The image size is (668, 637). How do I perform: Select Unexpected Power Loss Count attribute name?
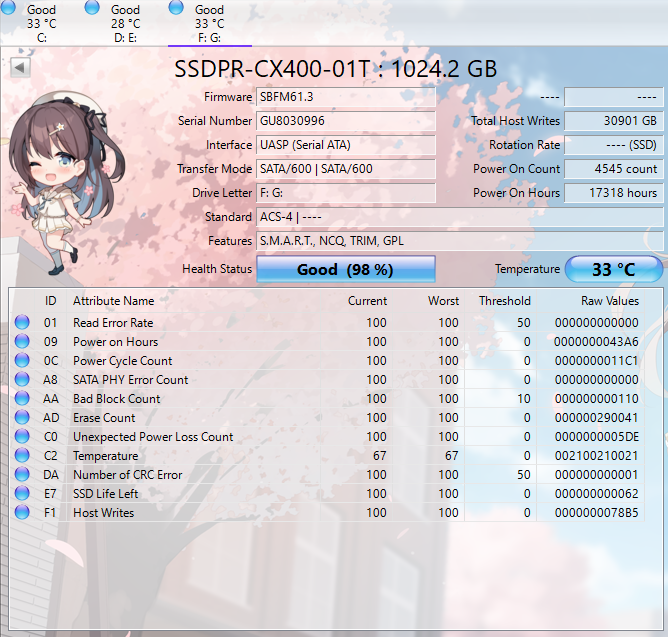[x=153, y=437]
